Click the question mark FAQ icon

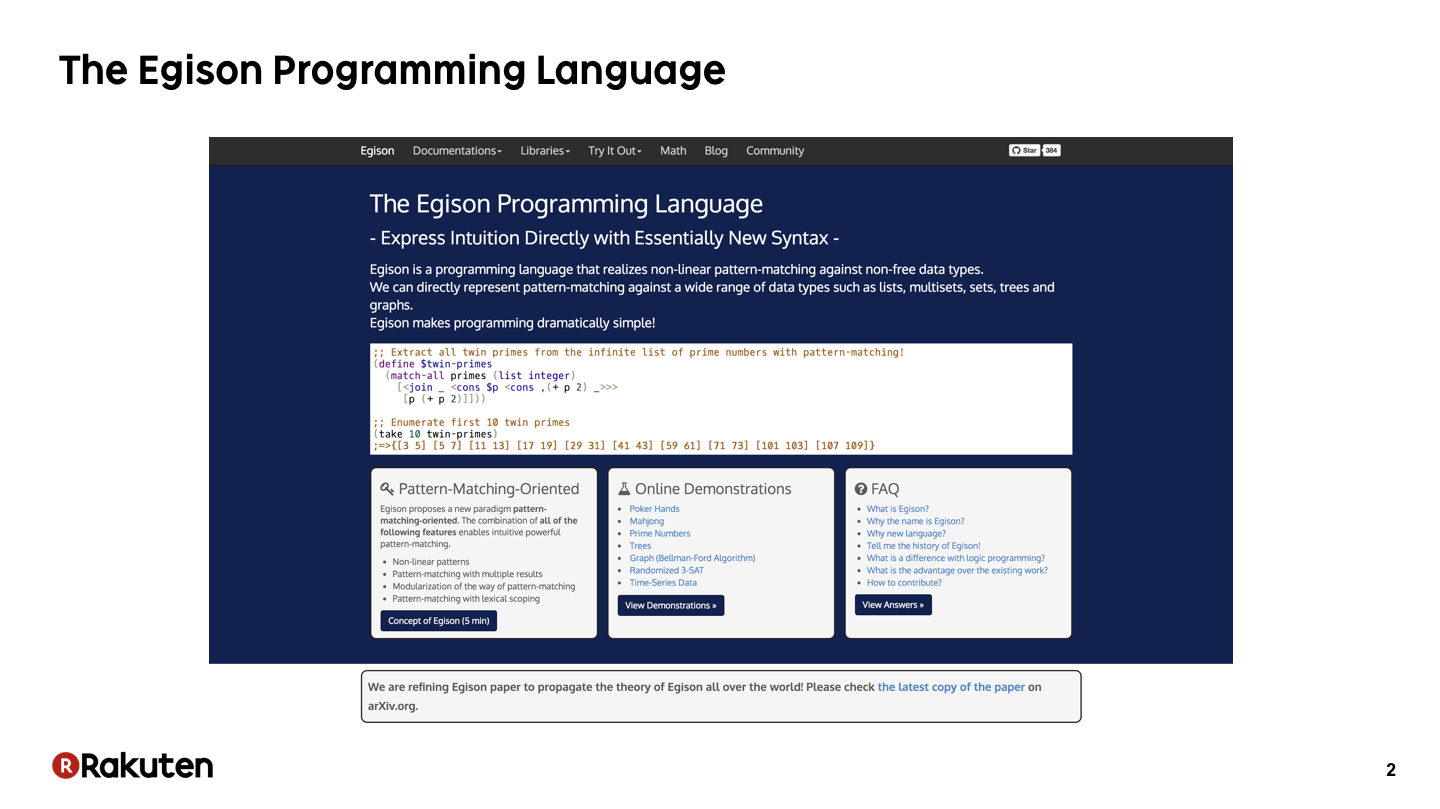(x=861, y=489)
